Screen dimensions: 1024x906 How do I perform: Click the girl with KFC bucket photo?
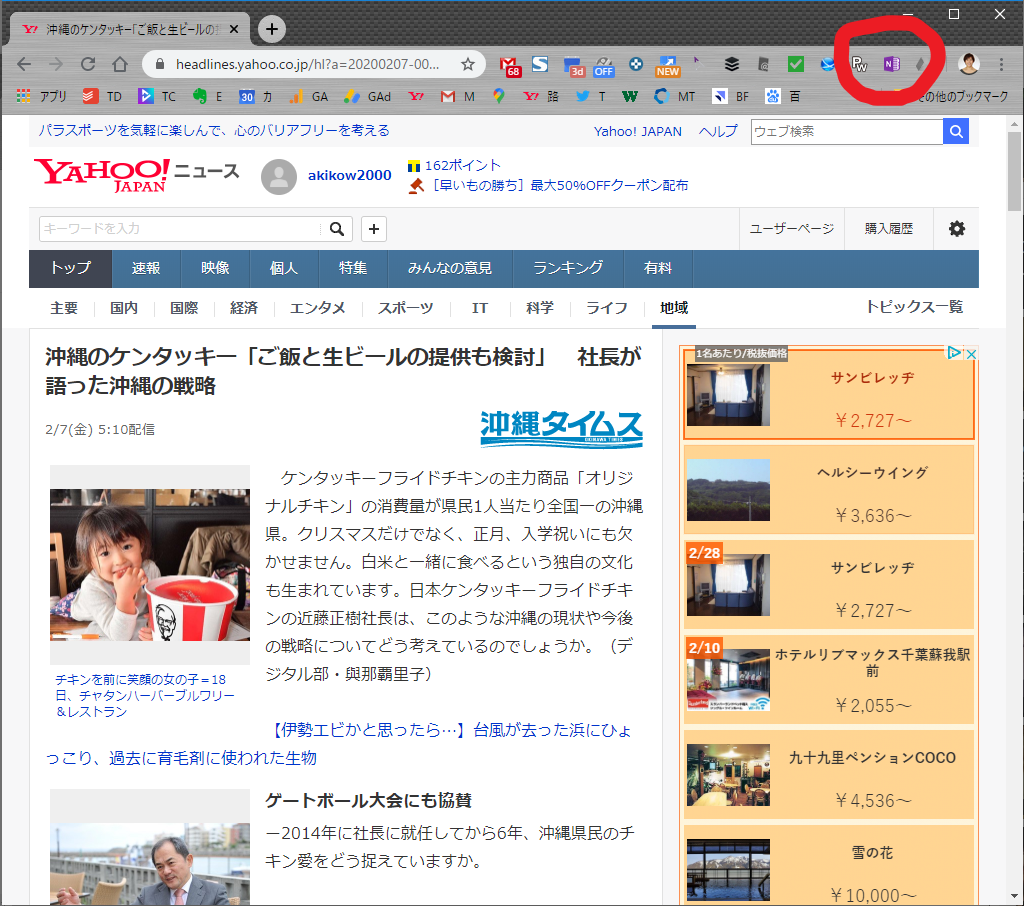tap(150, 564)
